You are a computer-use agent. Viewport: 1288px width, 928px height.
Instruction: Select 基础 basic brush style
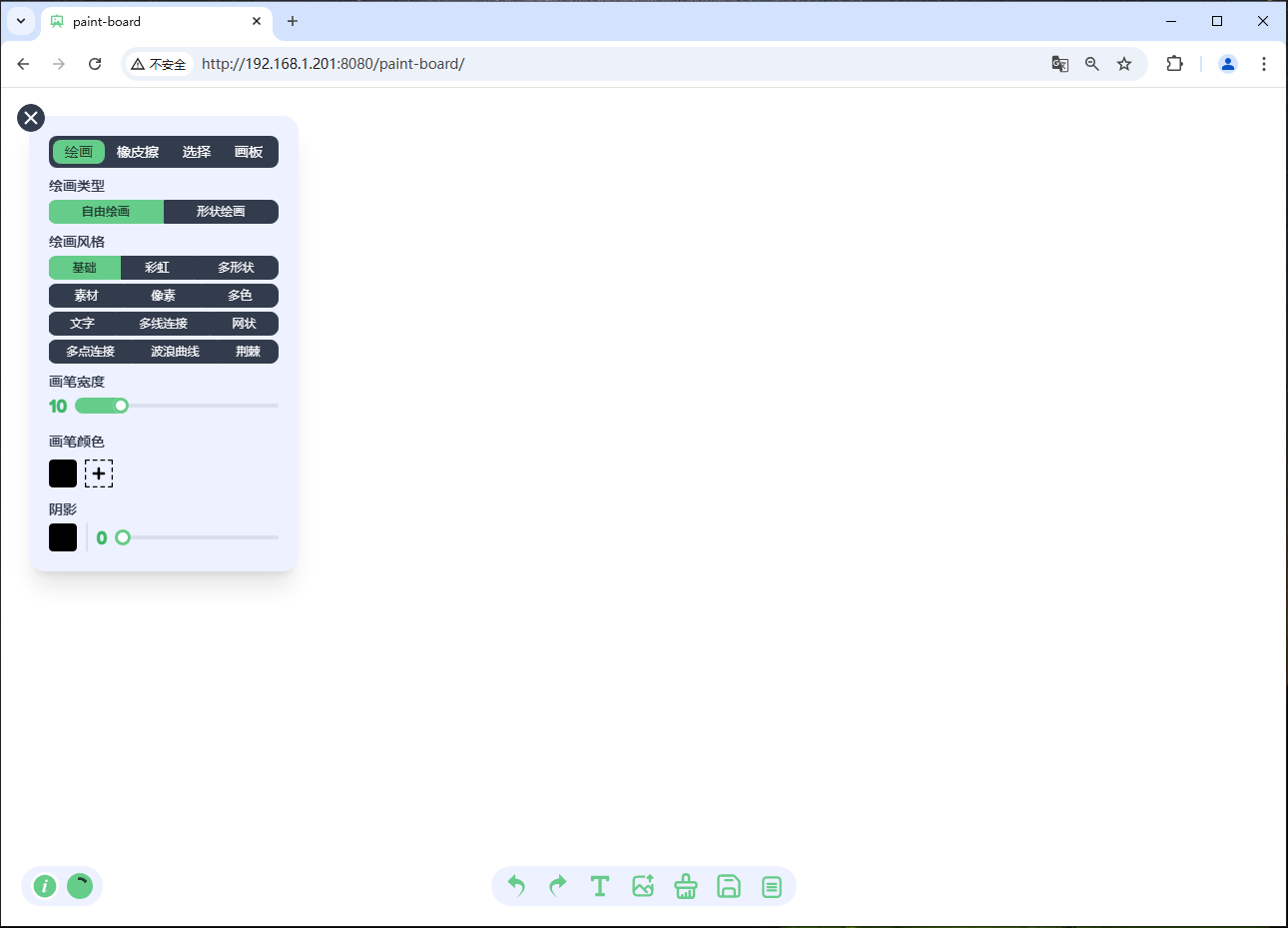click(85, 268)
